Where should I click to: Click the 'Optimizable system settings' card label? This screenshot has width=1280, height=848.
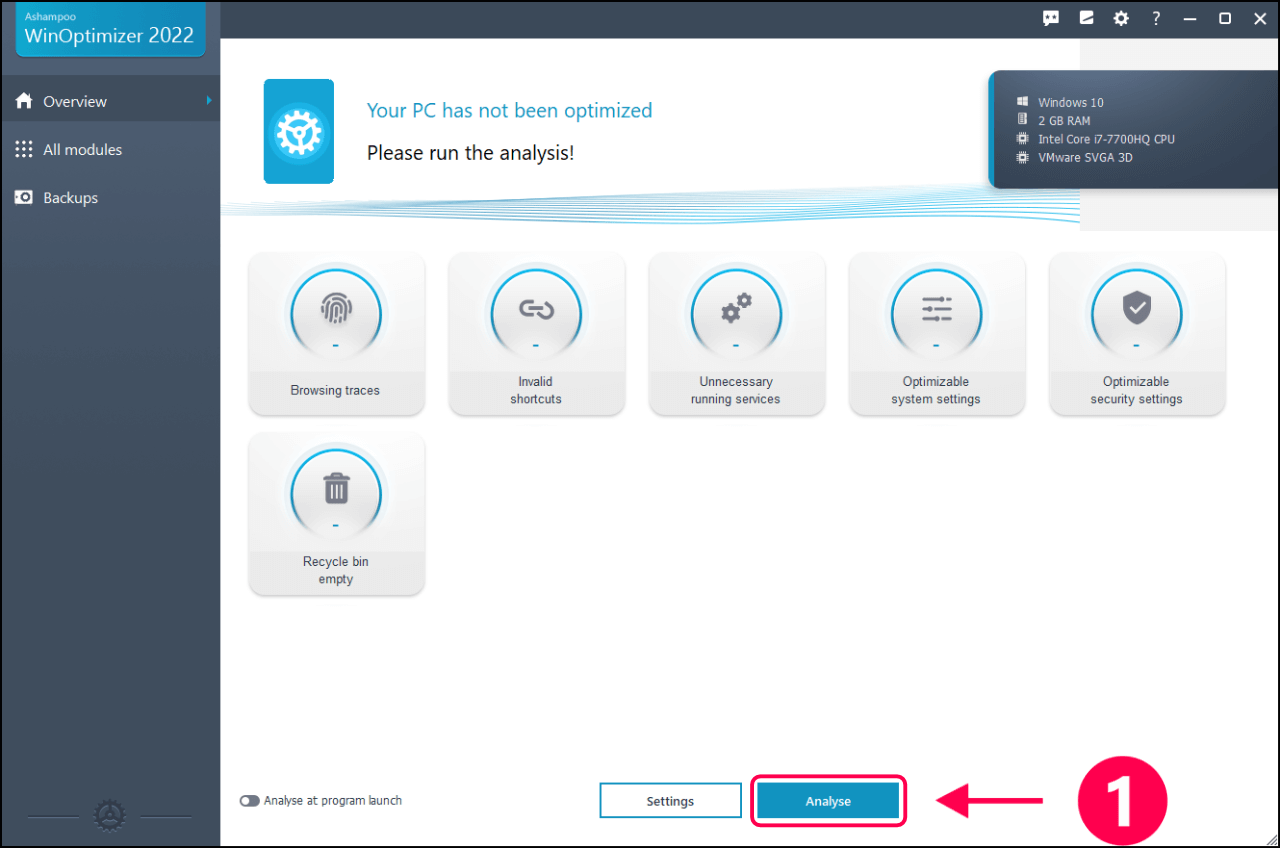click(x=936, y=390)
